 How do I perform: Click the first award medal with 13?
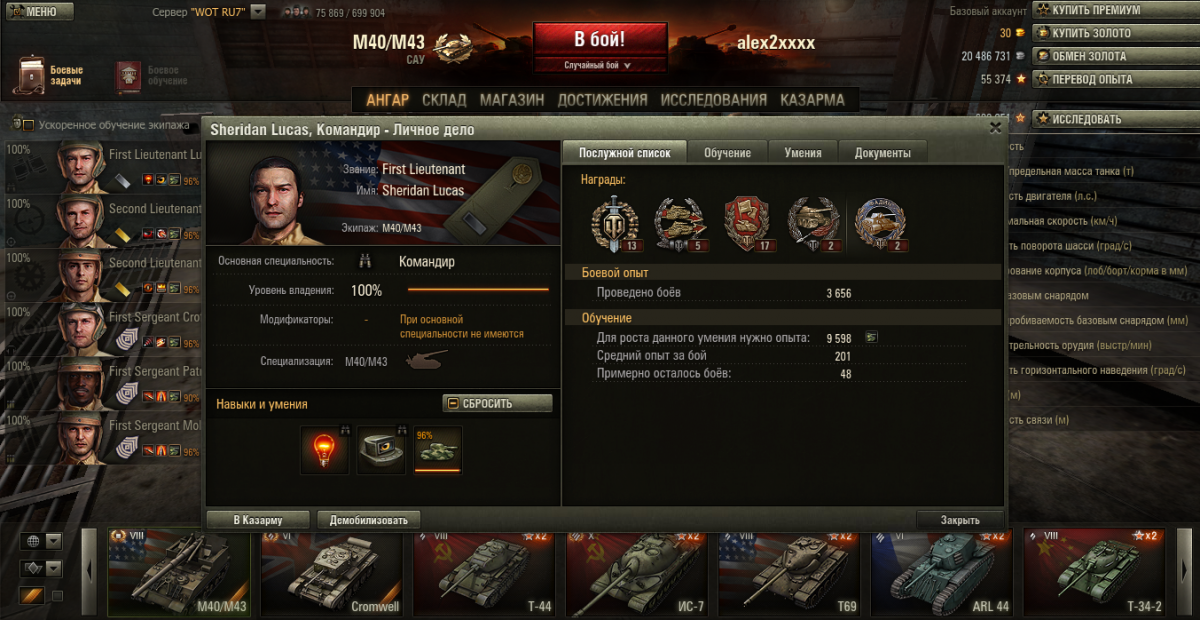pyautogui.click(x=610, y=221)
